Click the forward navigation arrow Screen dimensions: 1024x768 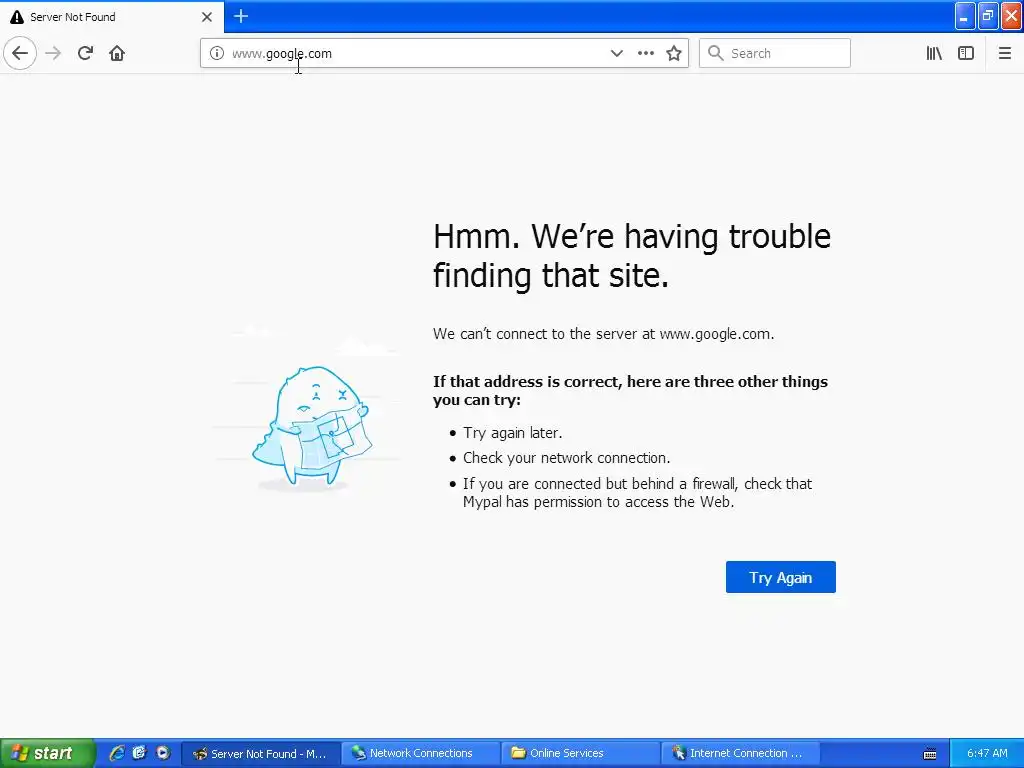53,53
